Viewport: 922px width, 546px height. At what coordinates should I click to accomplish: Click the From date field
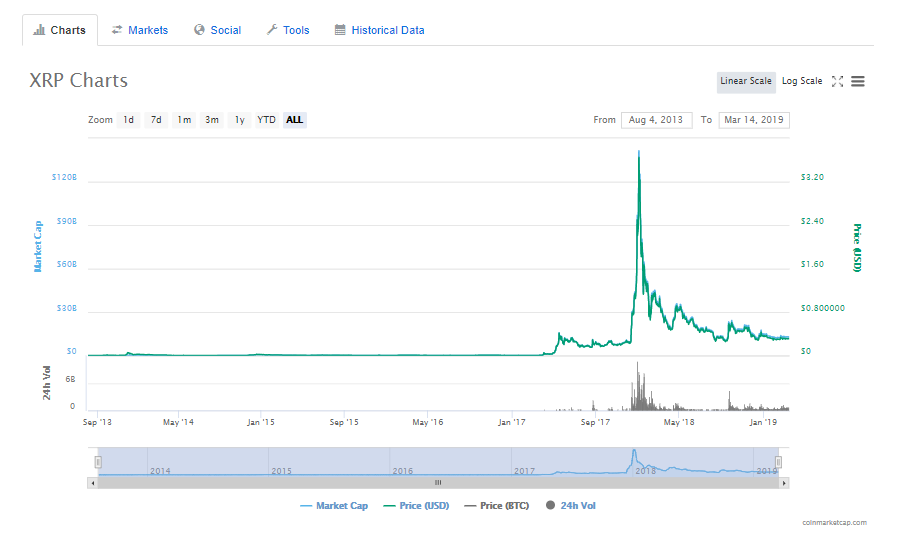[656, 120]
